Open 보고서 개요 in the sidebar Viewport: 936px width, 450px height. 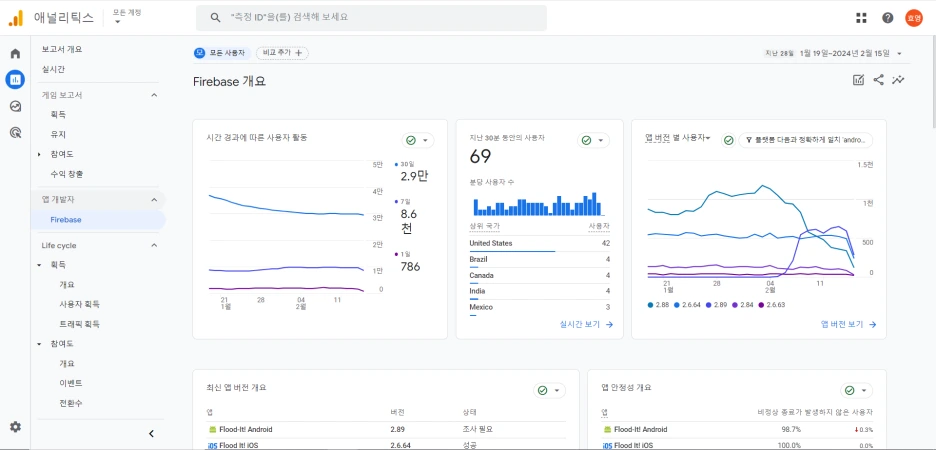[62, 50]
